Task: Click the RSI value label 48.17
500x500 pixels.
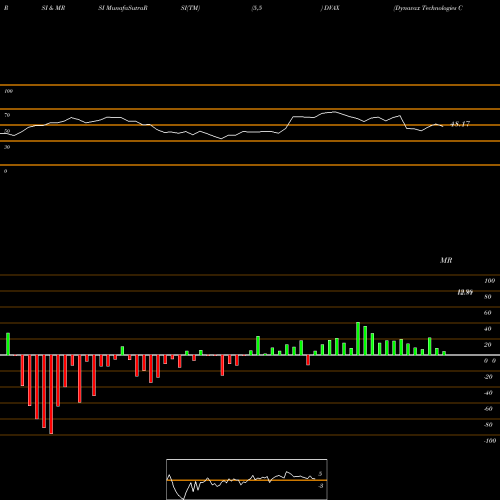Action: (460, 124)
